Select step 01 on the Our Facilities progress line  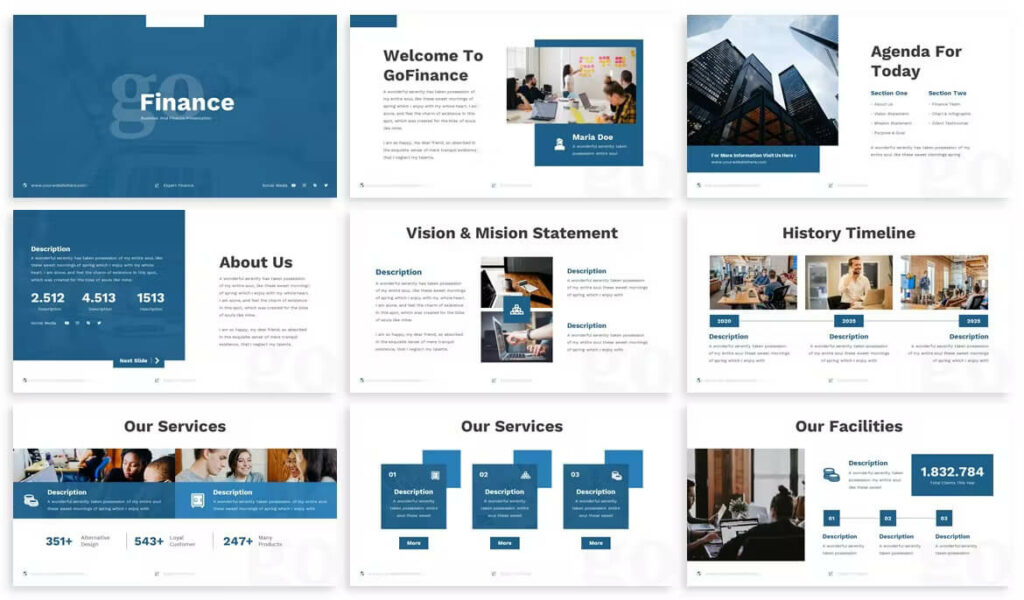tap(831, 518)
